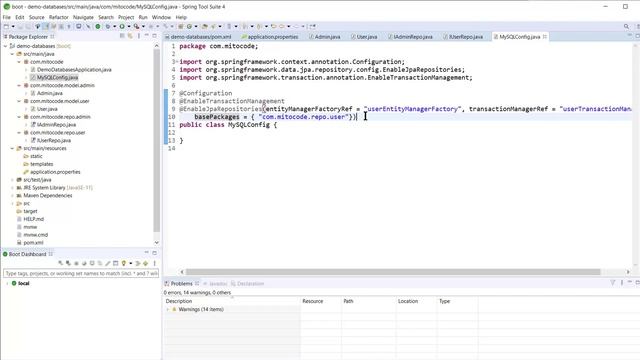Switch to IUserRepo.java editor tab

coord(463,37)
